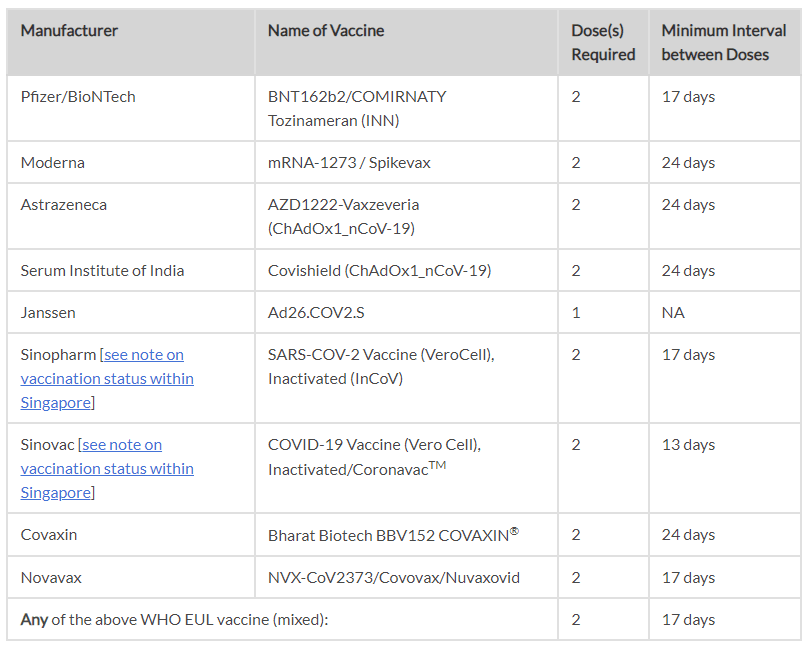Click the Name of Vaccine column header
This screenshot has width=807, height=651.
coord(326,31)
